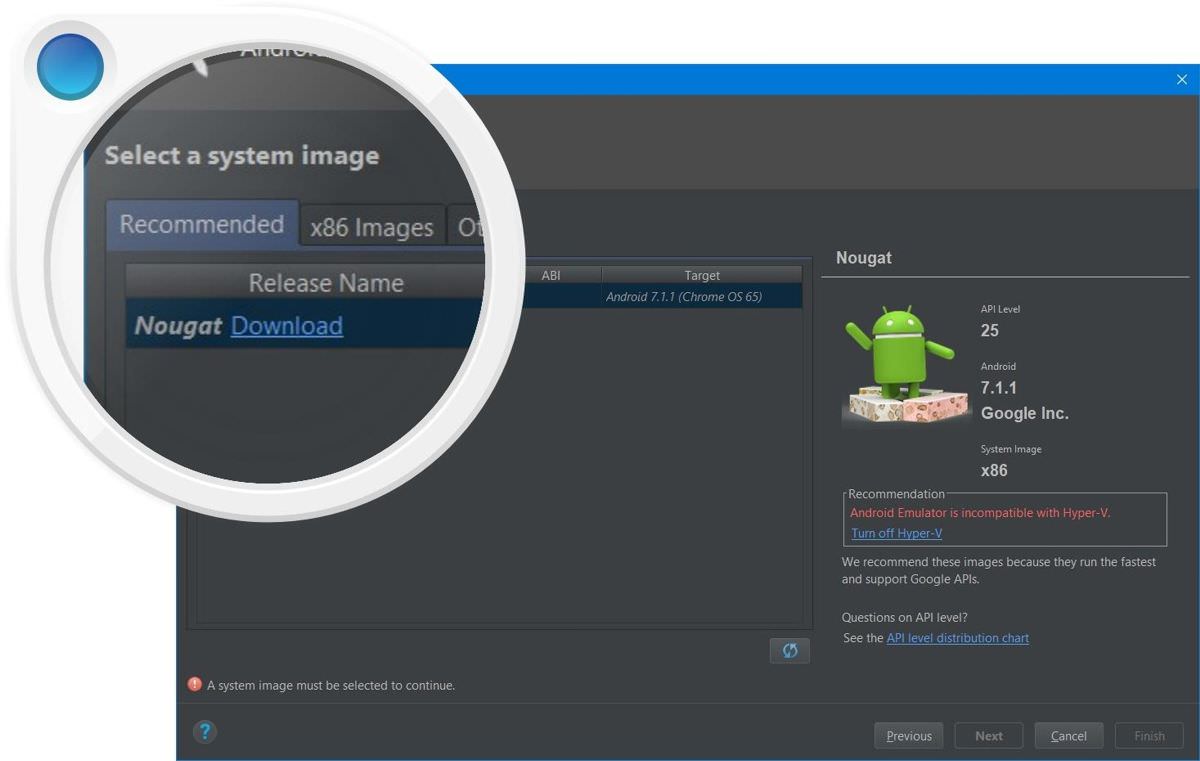Click the Nougat heading in details panel
The height and width of the screenshot is (761, 1200).
pos(864,258)
